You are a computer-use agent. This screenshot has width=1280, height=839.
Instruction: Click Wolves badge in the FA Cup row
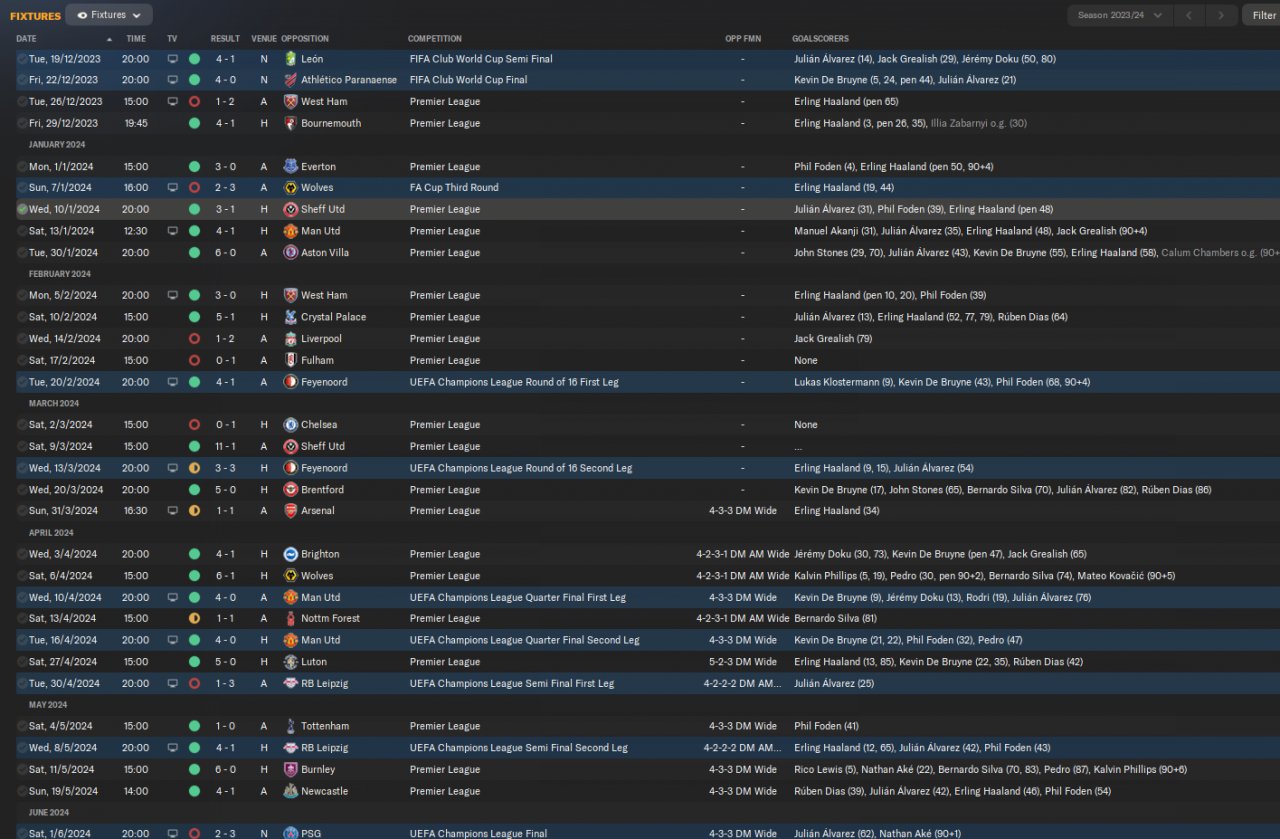point(290,188)
